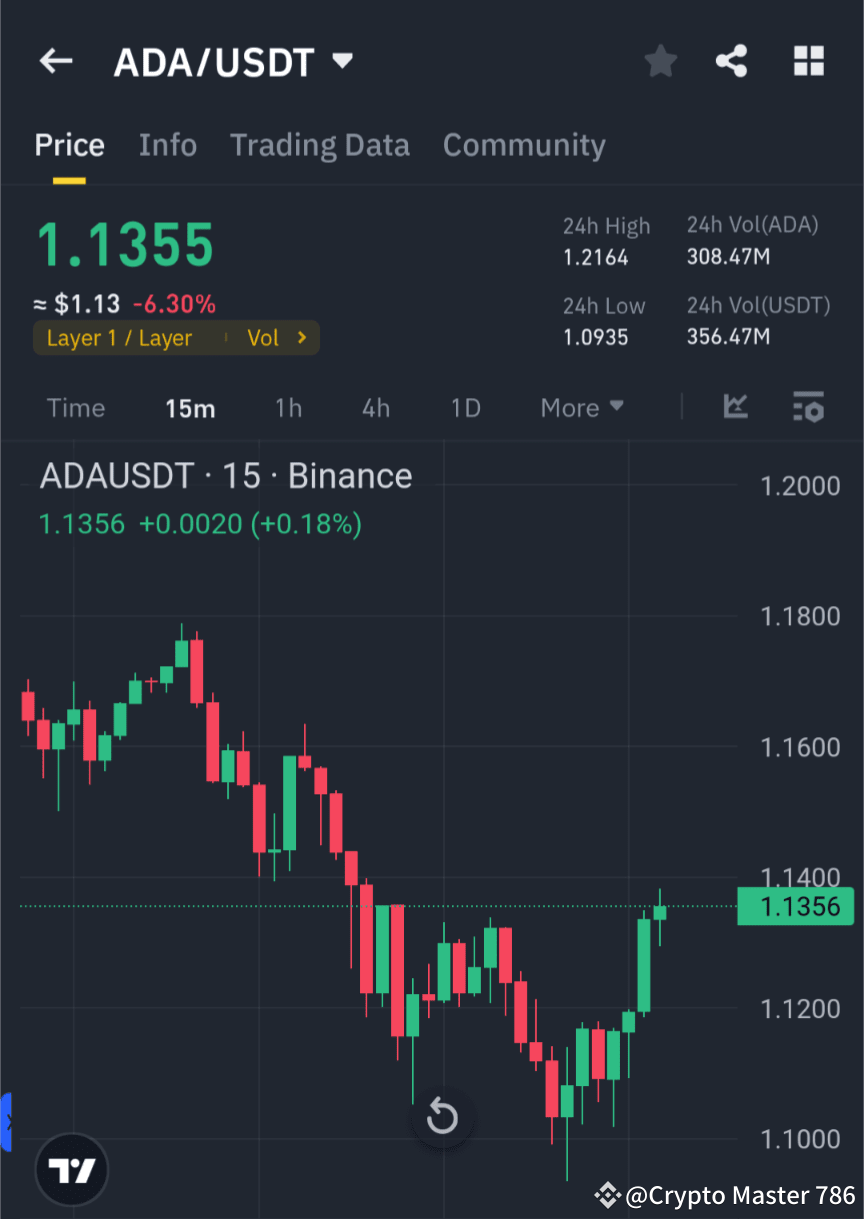The height and width of the screenshot is (1219, 864).
Task: Open the share options icon
Action: 732,61
